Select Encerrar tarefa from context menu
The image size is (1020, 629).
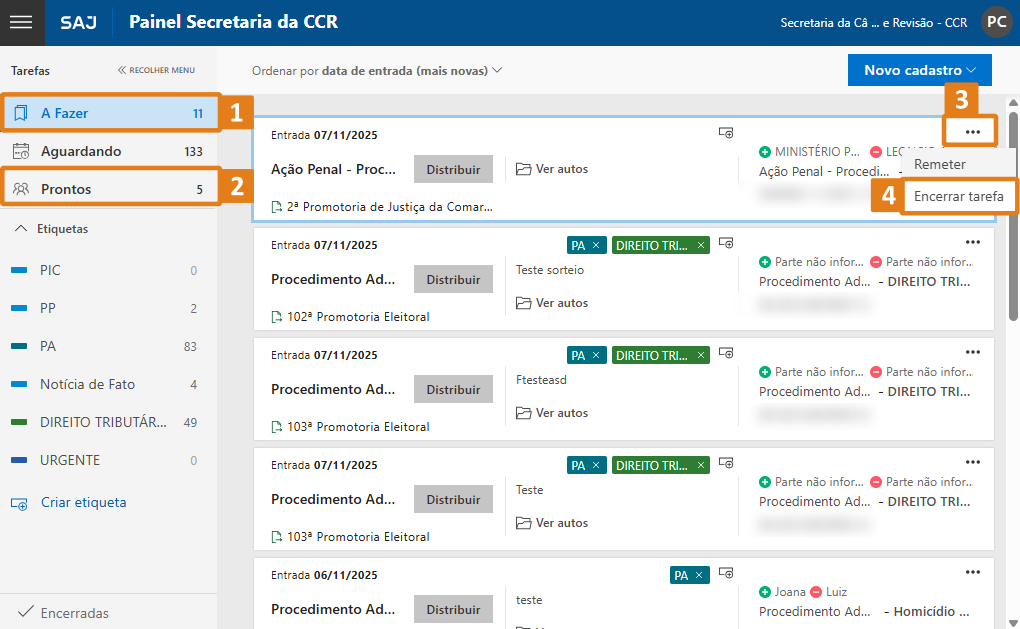(958, 196)
